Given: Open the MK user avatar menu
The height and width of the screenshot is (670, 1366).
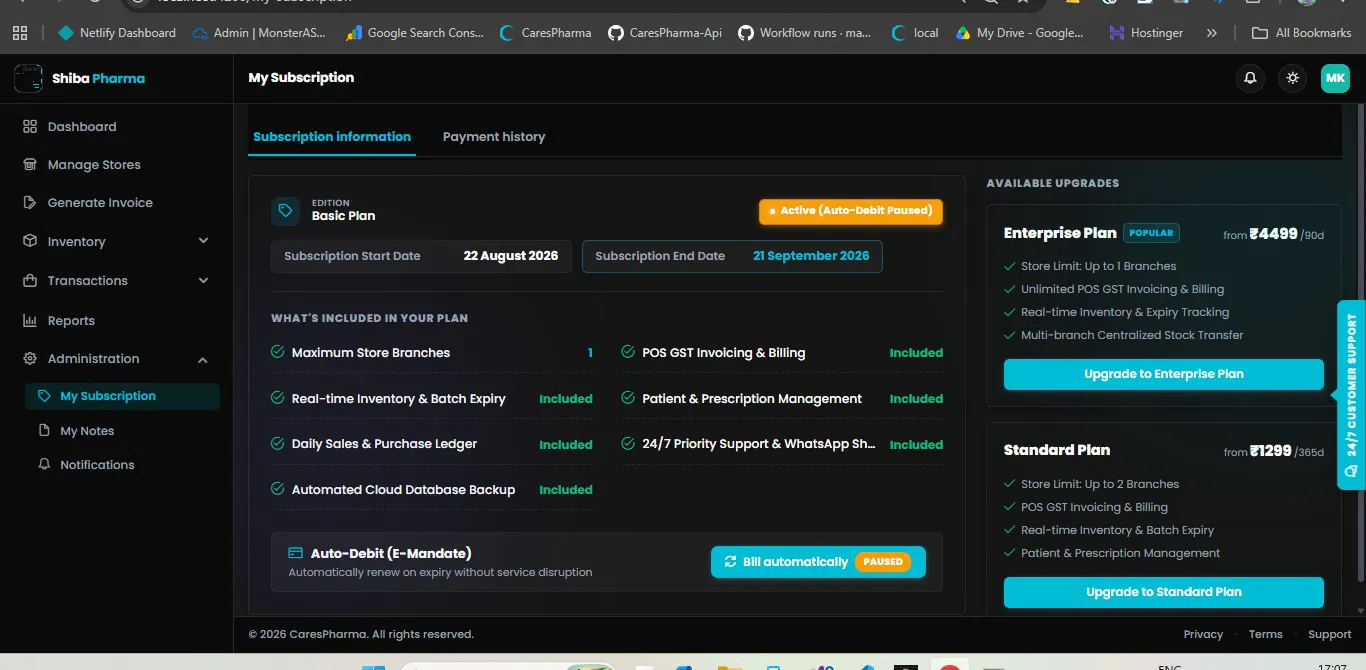Looking at the screenshot, I should [x=1335, y=78].
